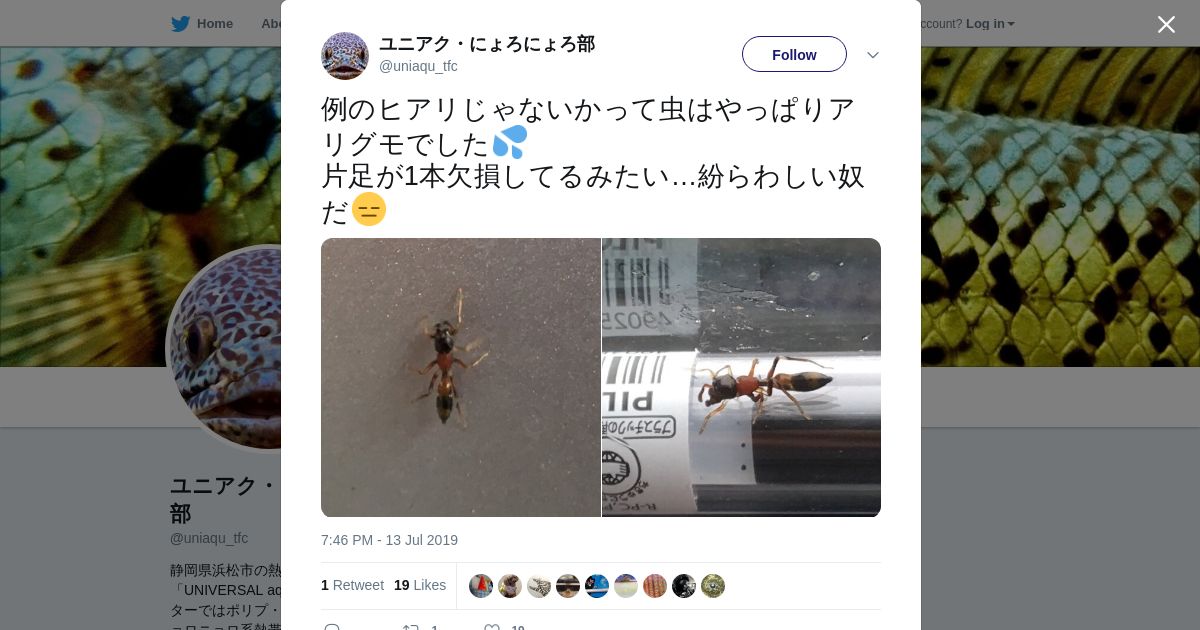The height and width of the screenshot is (630, 1200).
Task: Click the first liker avatar with red hat
Action: [x=481, y=586]
